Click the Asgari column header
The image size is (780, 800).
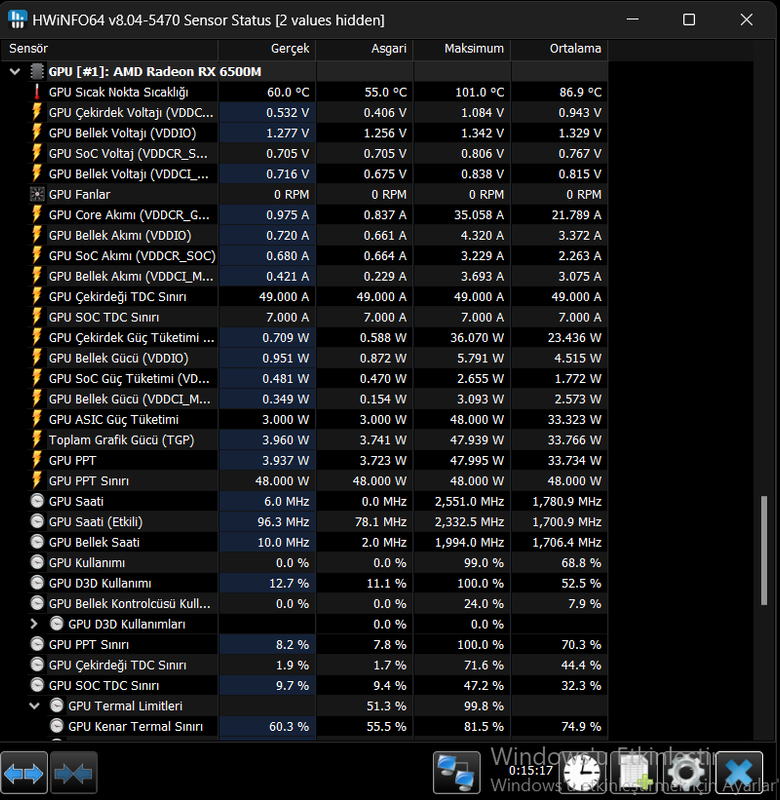pyautogui.click(x=364, y=48)
